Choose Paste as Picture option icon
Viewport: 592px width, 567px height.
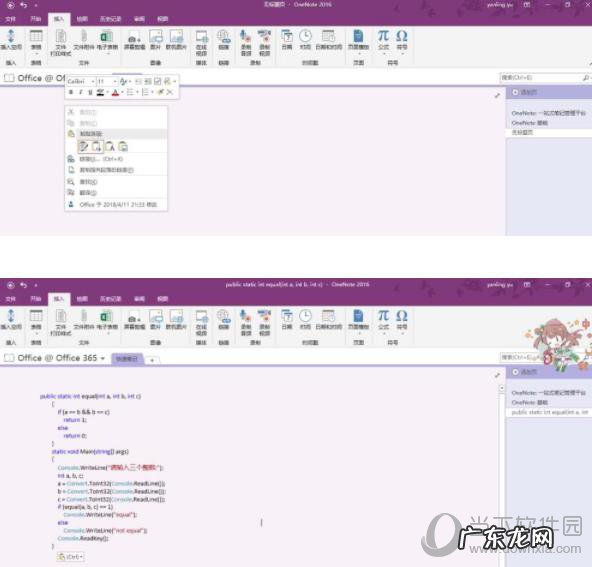pos(123,146)
